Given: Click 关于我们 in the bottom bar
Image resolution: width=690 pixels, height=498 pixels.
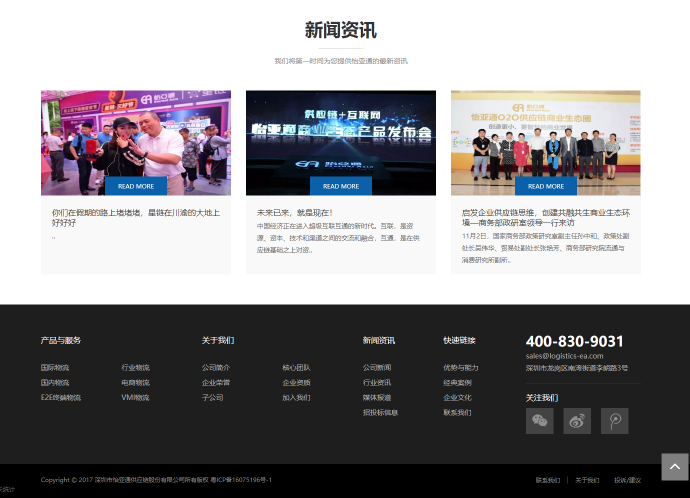Looking at the screenshot, I should (x=587, y=480).
